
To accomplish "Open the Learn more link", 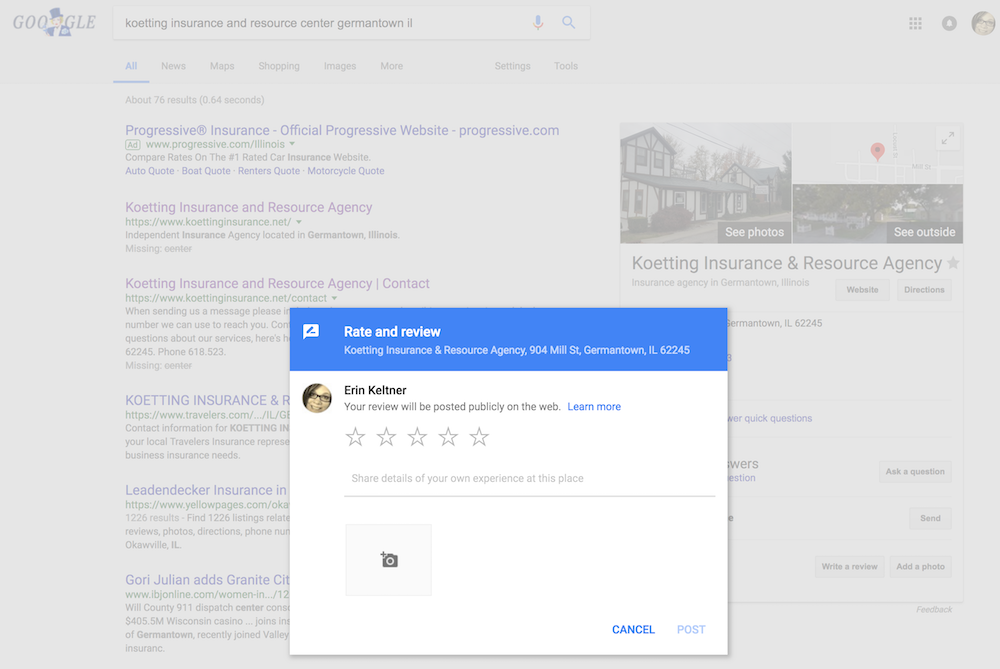I will [594, 407].
